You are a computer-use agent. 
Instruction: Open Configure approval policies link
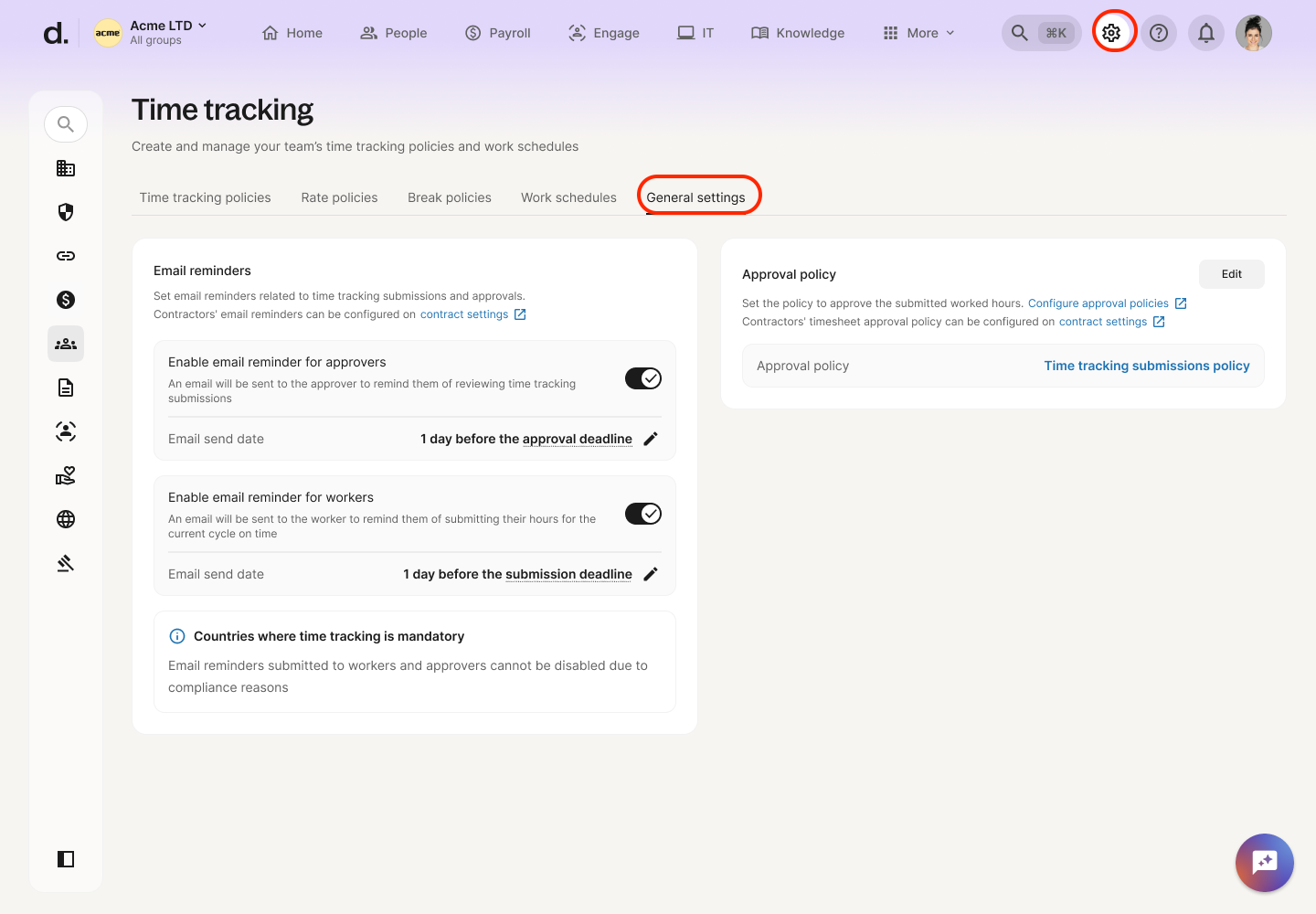tap(1098, 303)
